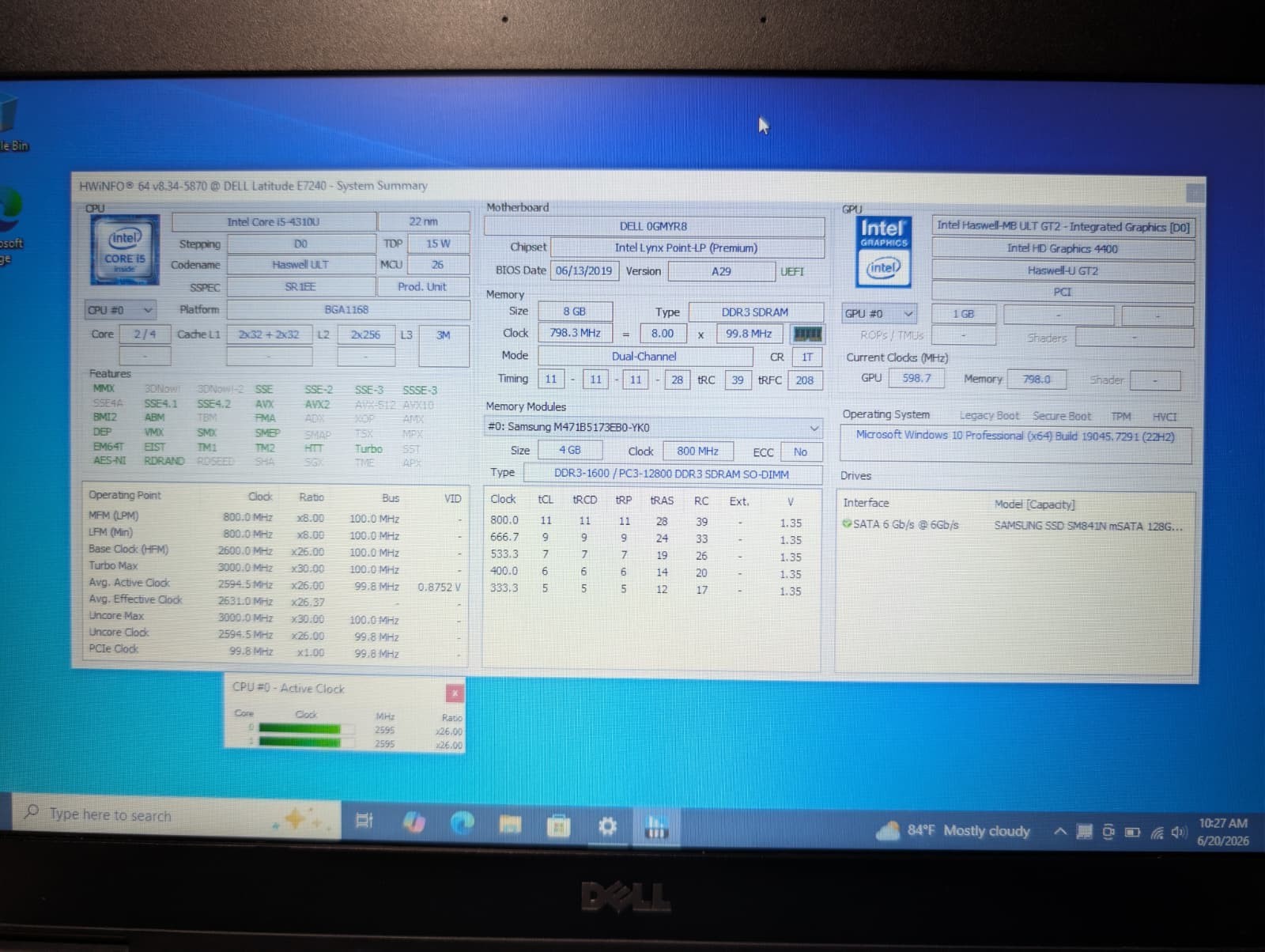The image size is (1265, 952).
Task: Click the Prod. Unit field
Action: coord(422,287)
